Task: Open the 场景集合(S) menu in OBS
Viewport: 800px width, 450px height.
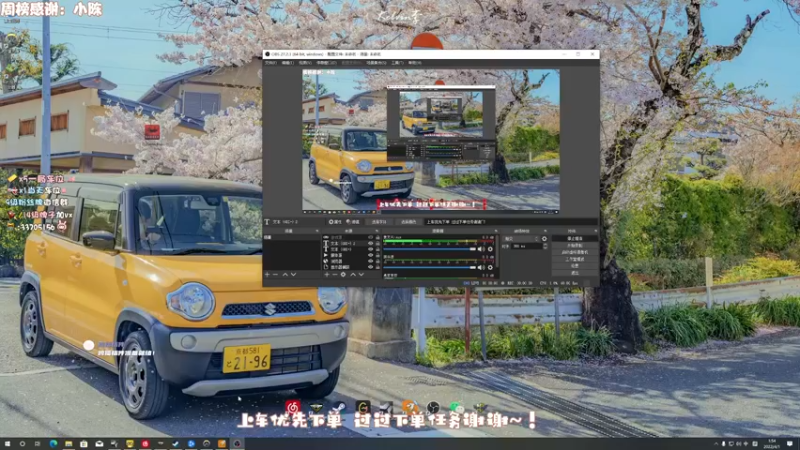Action: point(376,63)
